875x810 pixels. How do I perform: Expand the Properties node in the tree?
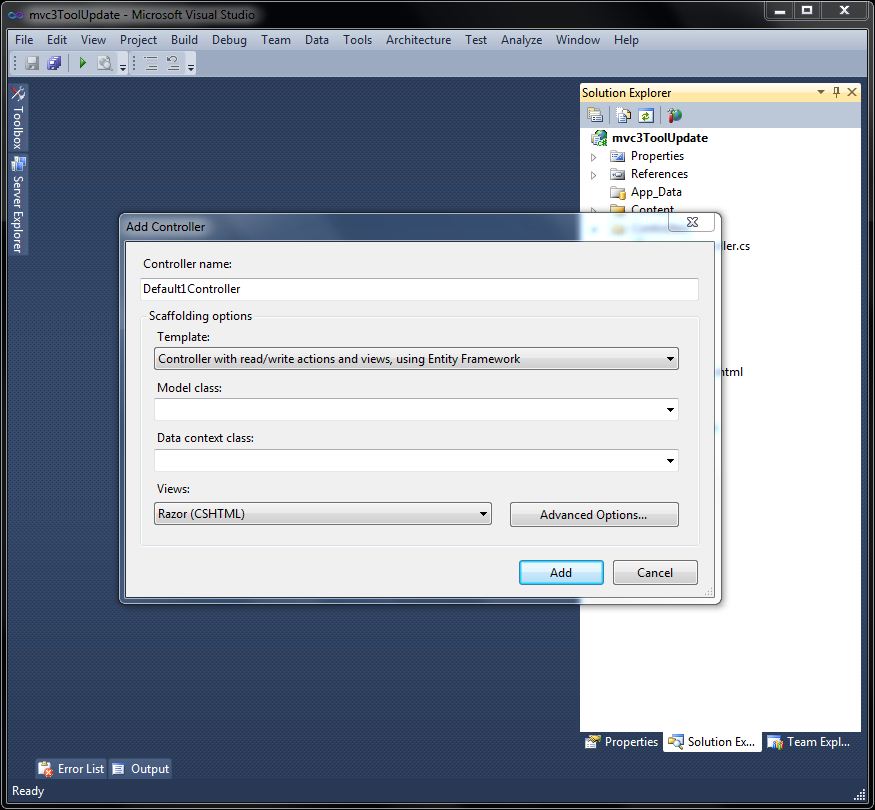pos(593,157)
